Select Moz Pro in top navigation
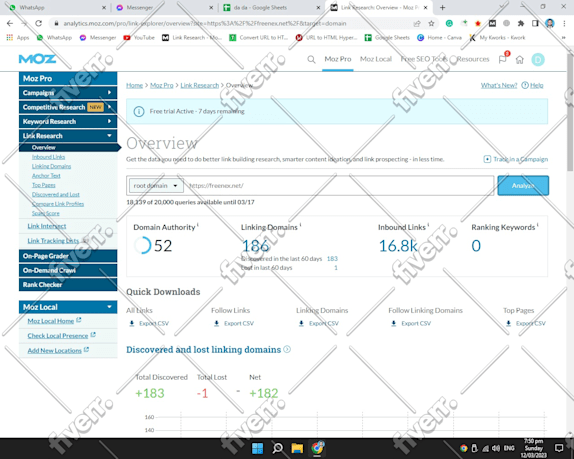Viewport: 574px width, 459px height. (338, 59)
